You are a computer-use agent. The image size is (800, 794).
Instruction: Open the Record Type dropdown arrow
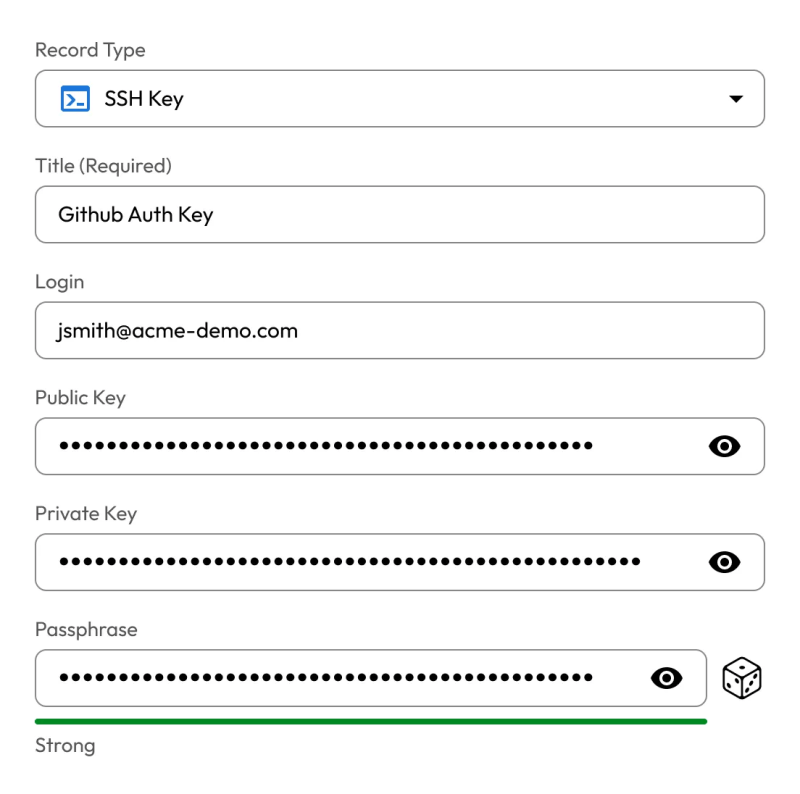click(736, 98)
